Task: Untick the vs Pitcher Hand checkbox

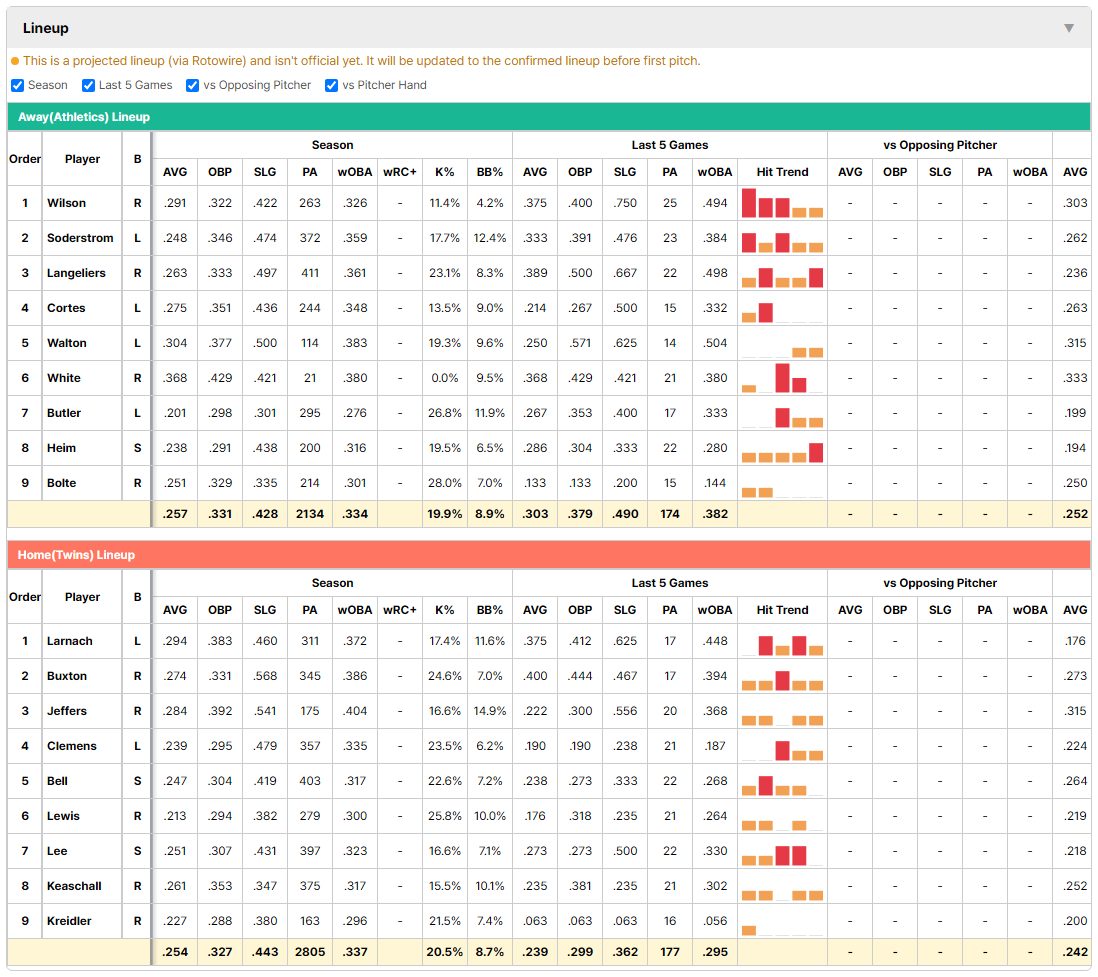Action: pyautogui.click(x=331, y=85)
